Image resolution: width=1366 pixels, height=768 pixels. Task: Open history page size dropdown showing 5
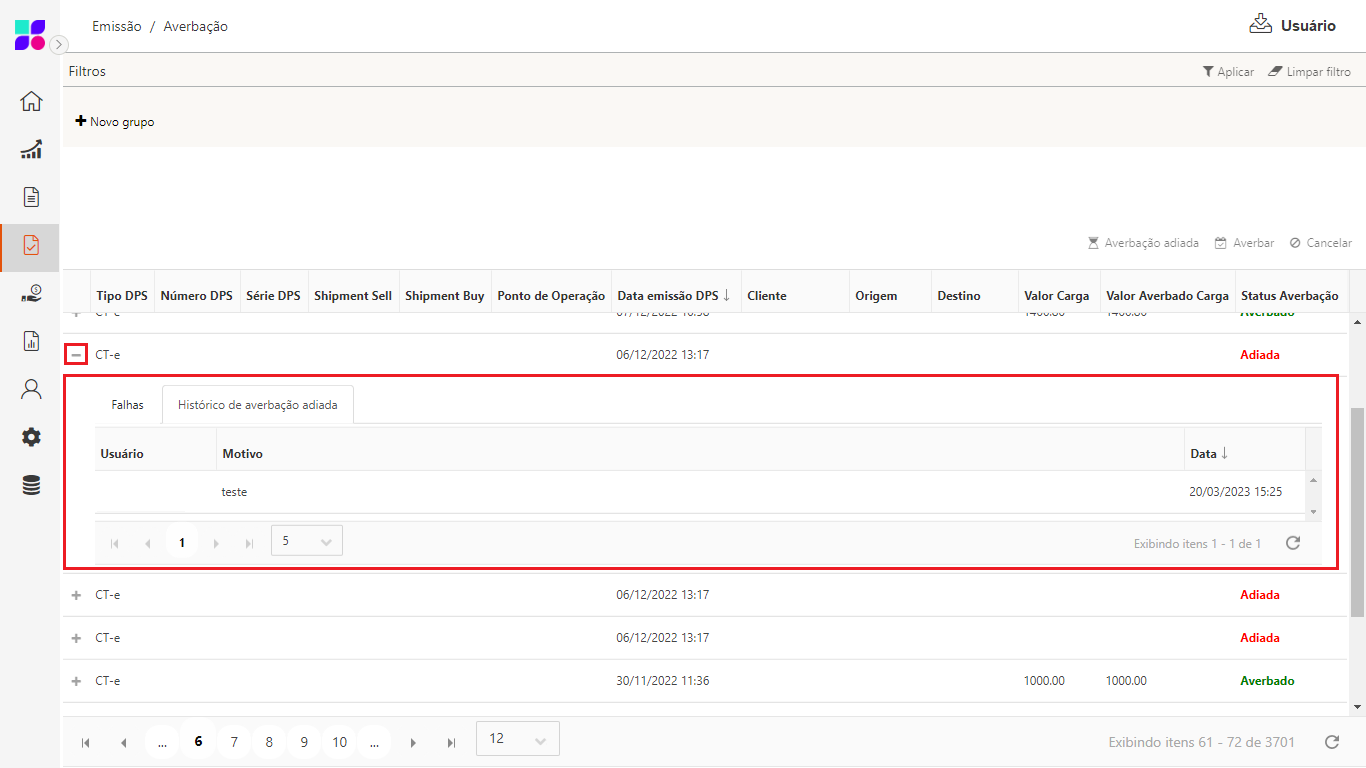click(306, 541)
